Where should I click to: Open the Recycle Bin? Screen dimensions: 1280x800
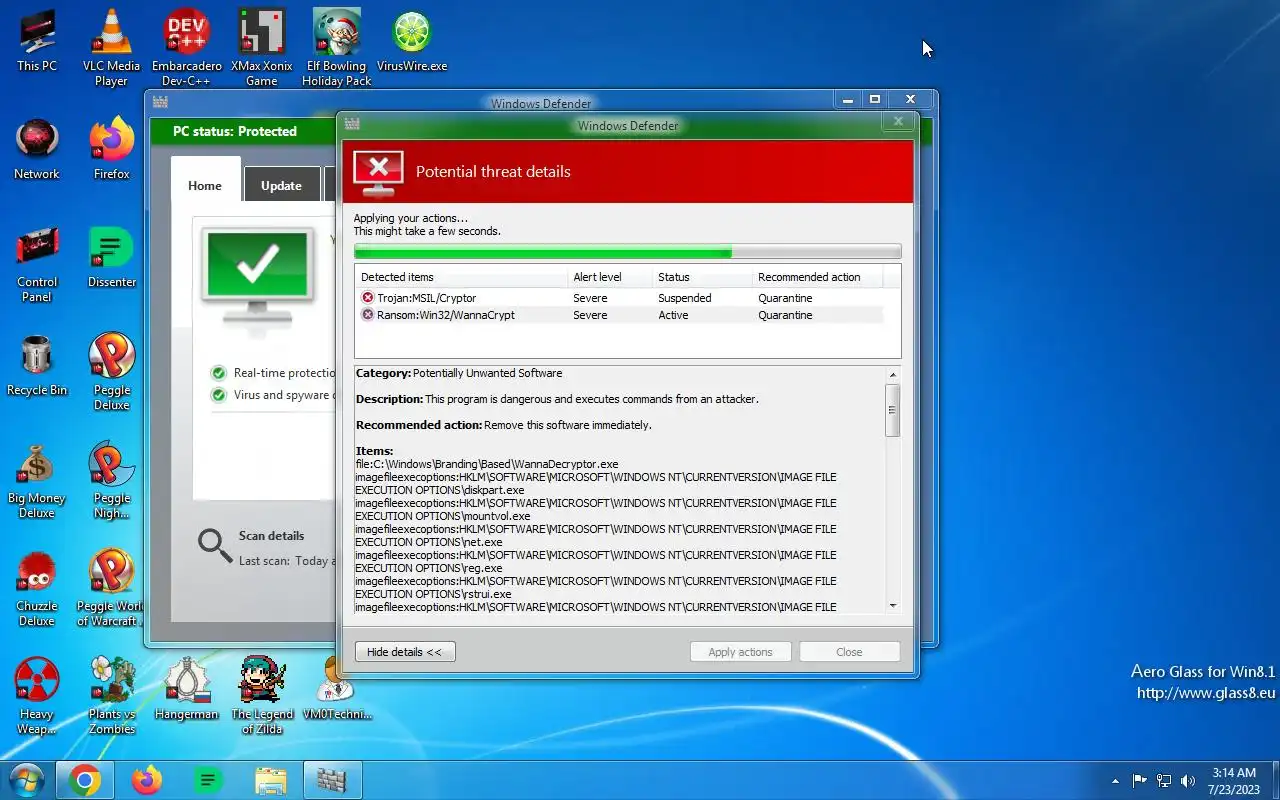(x=37, y=365)
